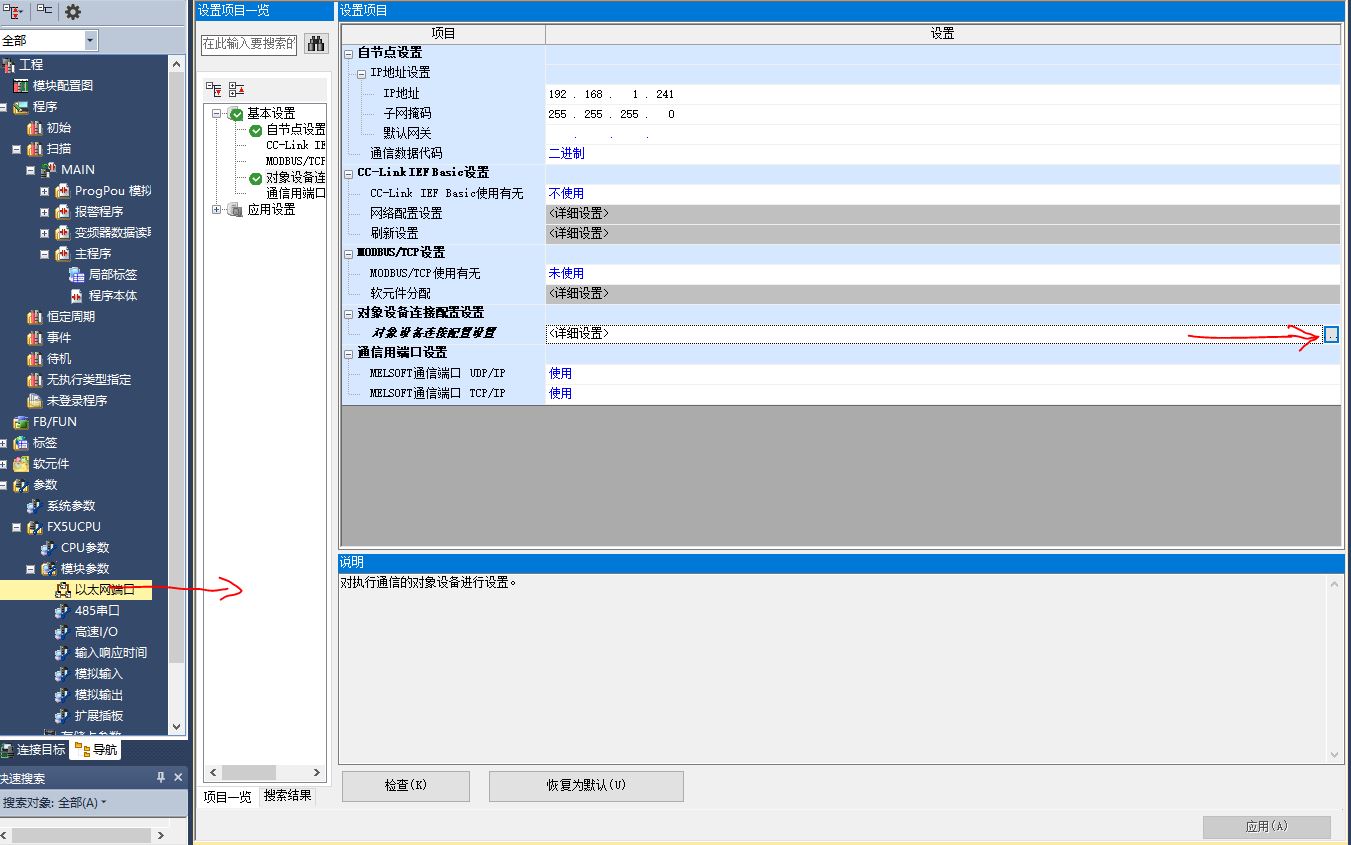Click the 局部标签 label table icon
Screen dimensions: 1351x845
(x=77, y=275)
